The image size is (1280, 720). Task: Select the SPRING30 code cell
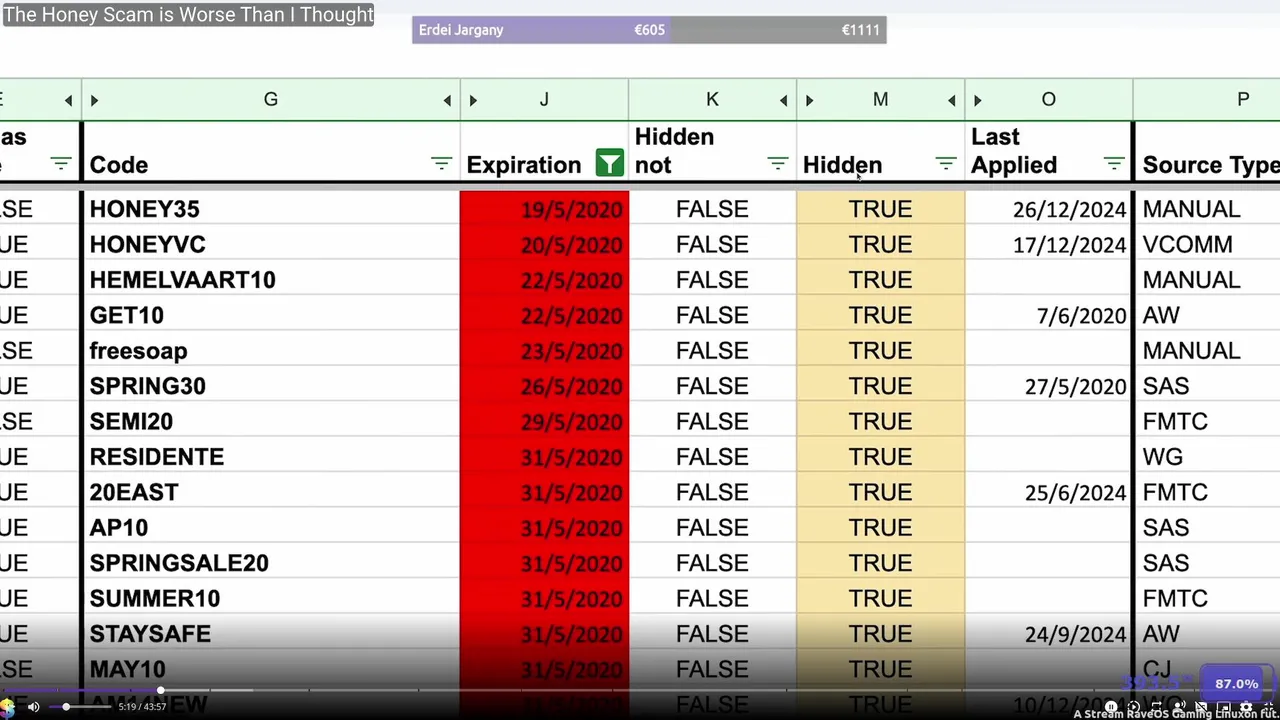click(270, 386)
